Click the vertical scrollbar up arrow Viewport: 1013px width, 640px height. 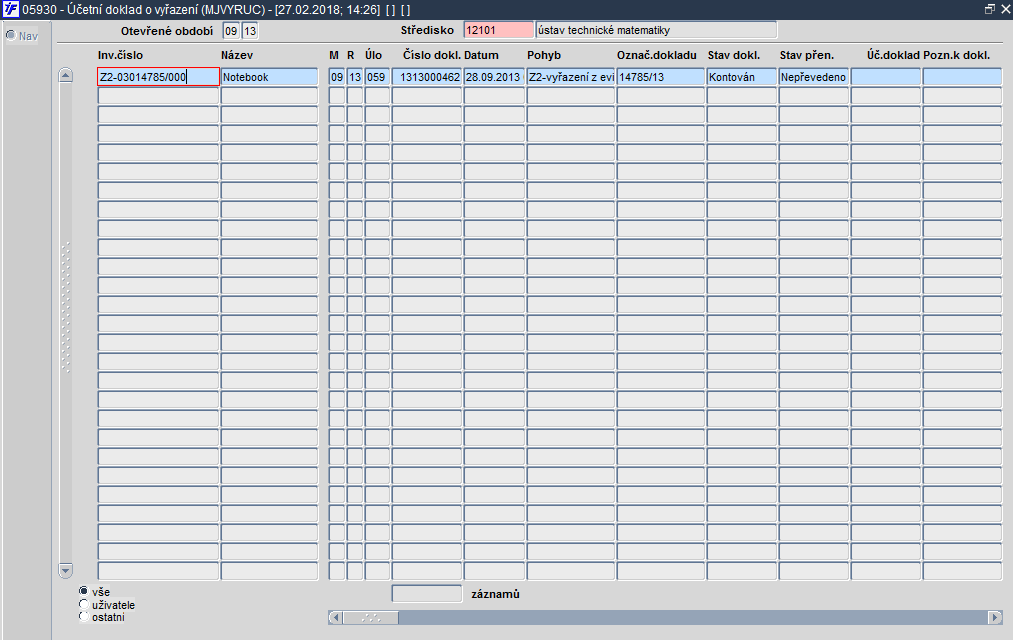tap(65, 75)
